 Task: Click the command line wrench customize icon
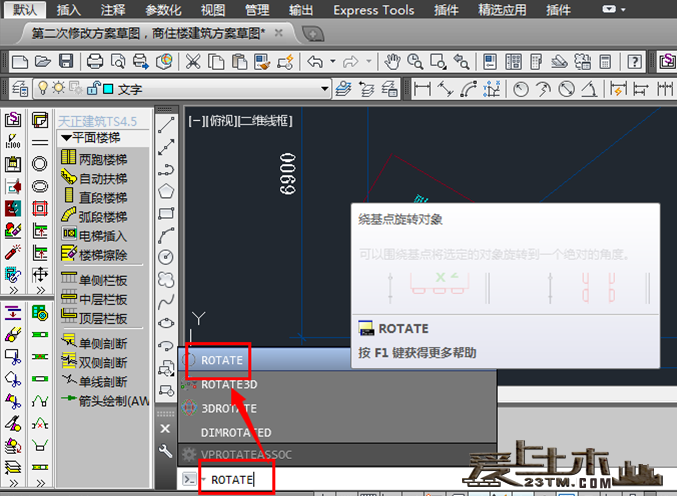point(165,451)
